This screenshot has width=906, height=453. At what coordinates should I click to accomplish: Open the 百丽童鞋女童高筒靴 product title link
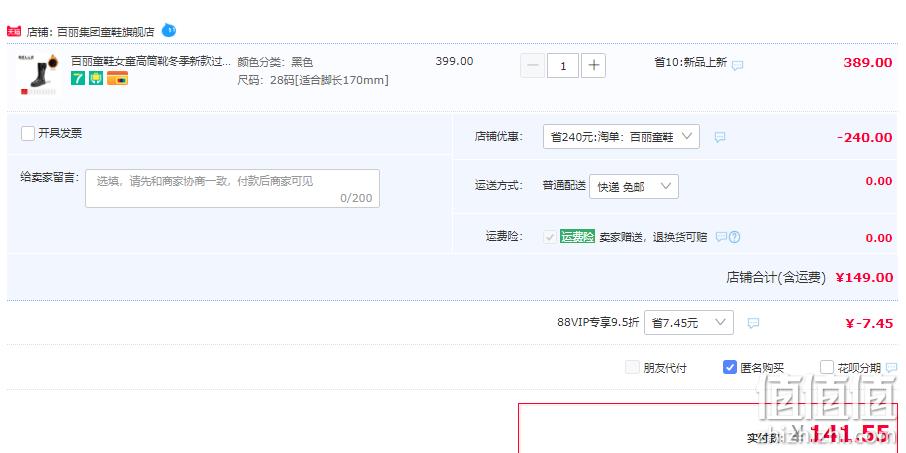coord(151,61)
